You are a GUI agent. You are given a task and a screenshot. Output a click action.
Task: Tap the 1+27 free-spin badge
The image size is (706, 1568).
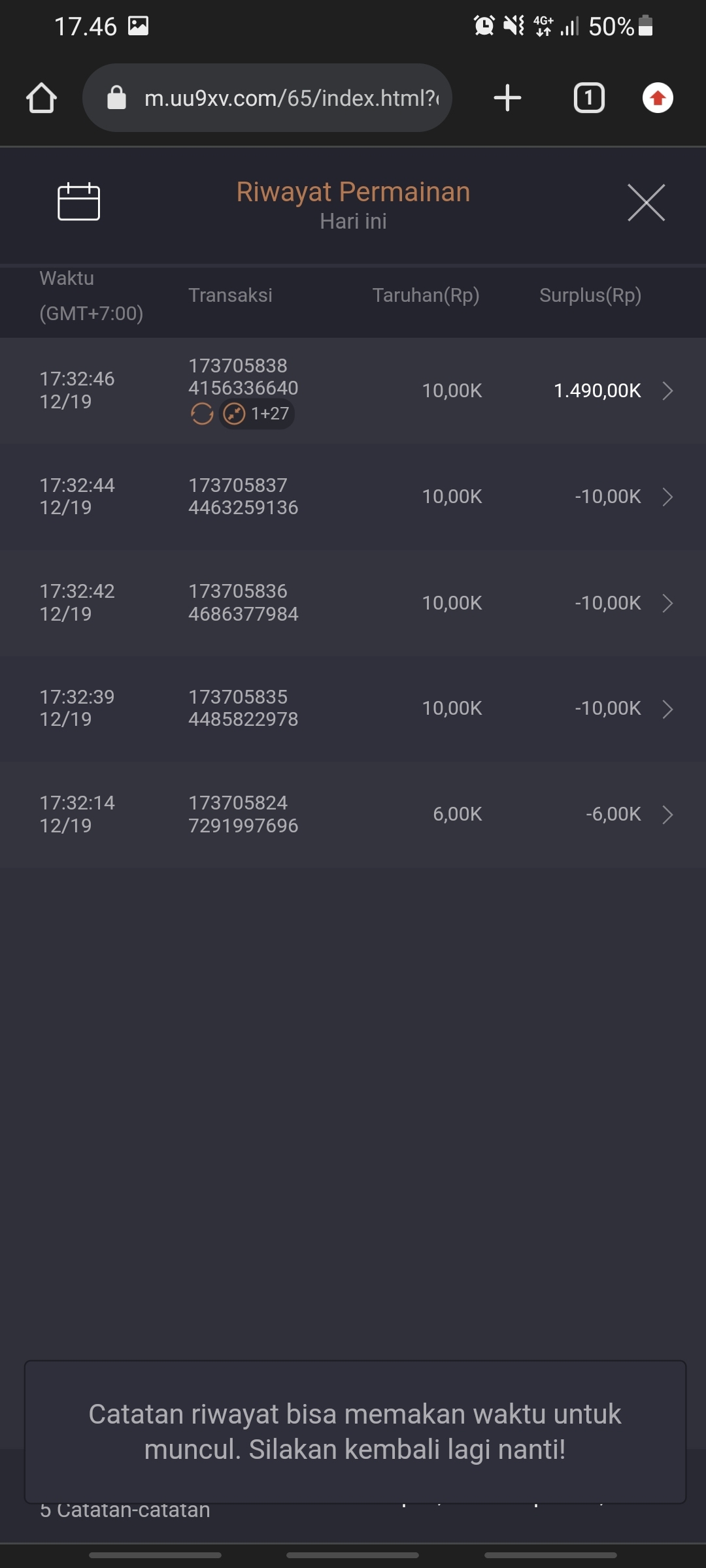tap(257, 414)
